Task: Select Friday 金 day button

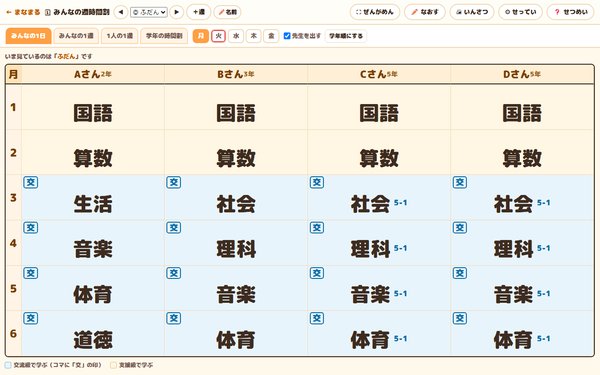Action: point(271,36)
